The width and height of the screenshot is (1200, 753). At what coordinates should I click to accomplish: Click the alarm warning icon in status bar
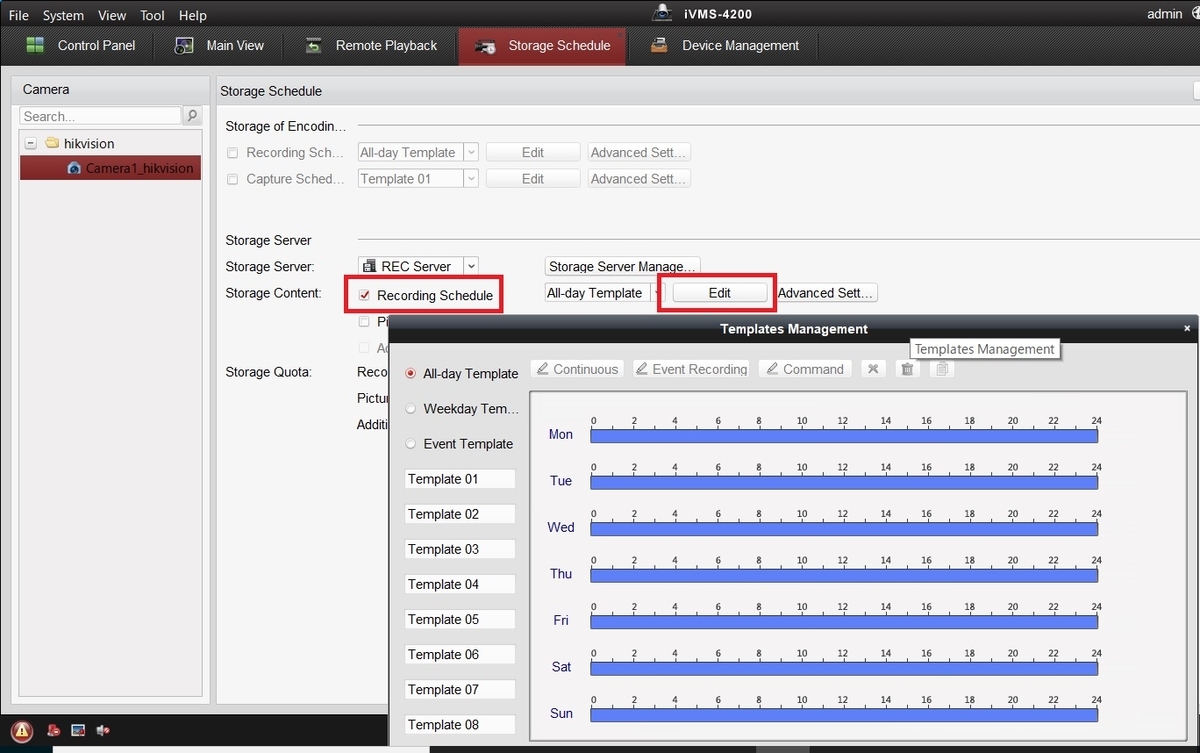tap(22, 731)
